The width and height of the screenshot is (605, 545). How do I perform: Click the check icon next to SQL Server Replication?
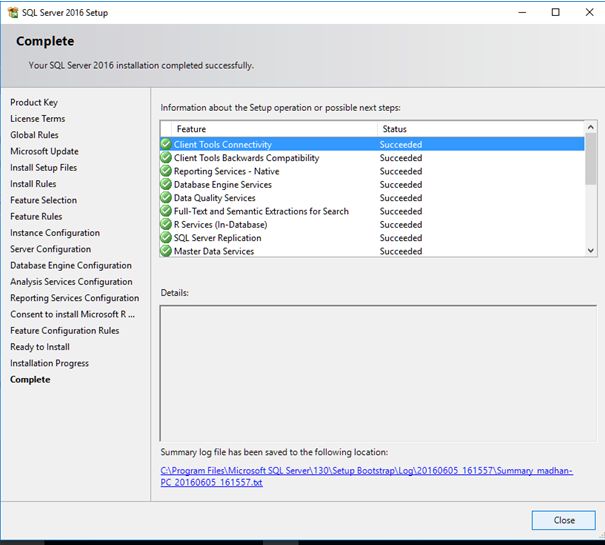pos(166,238)
